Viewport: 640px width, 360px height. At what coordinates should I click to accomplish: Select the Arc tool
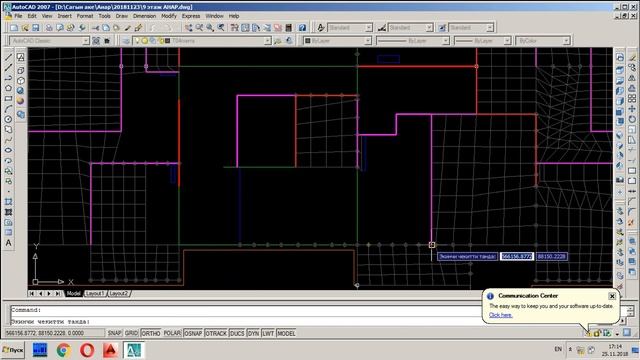[x=9, y=109]
